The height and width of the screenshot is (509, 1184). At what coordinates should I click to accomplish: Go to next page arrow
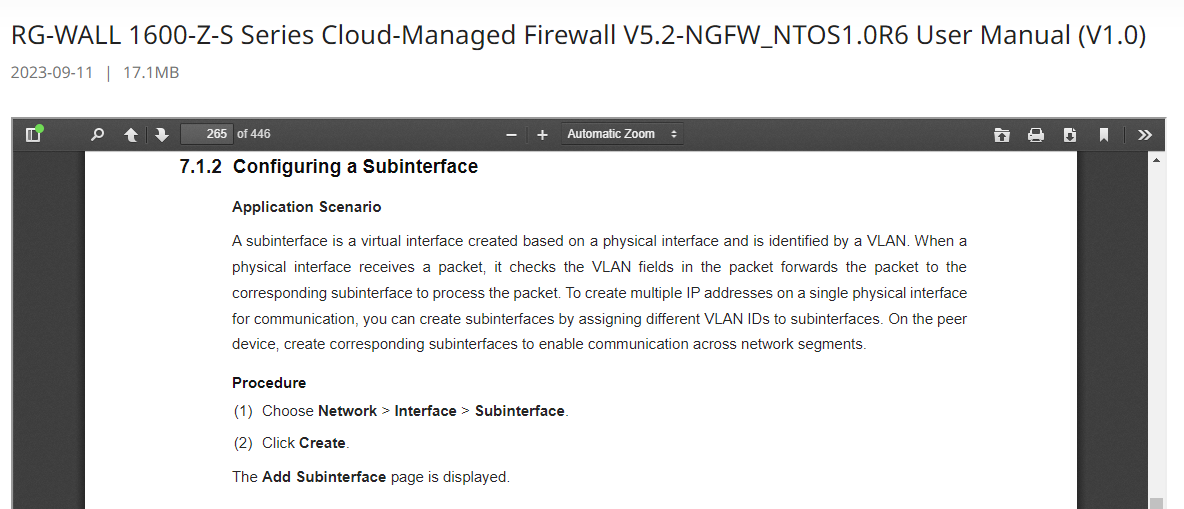tap(162, 134)
